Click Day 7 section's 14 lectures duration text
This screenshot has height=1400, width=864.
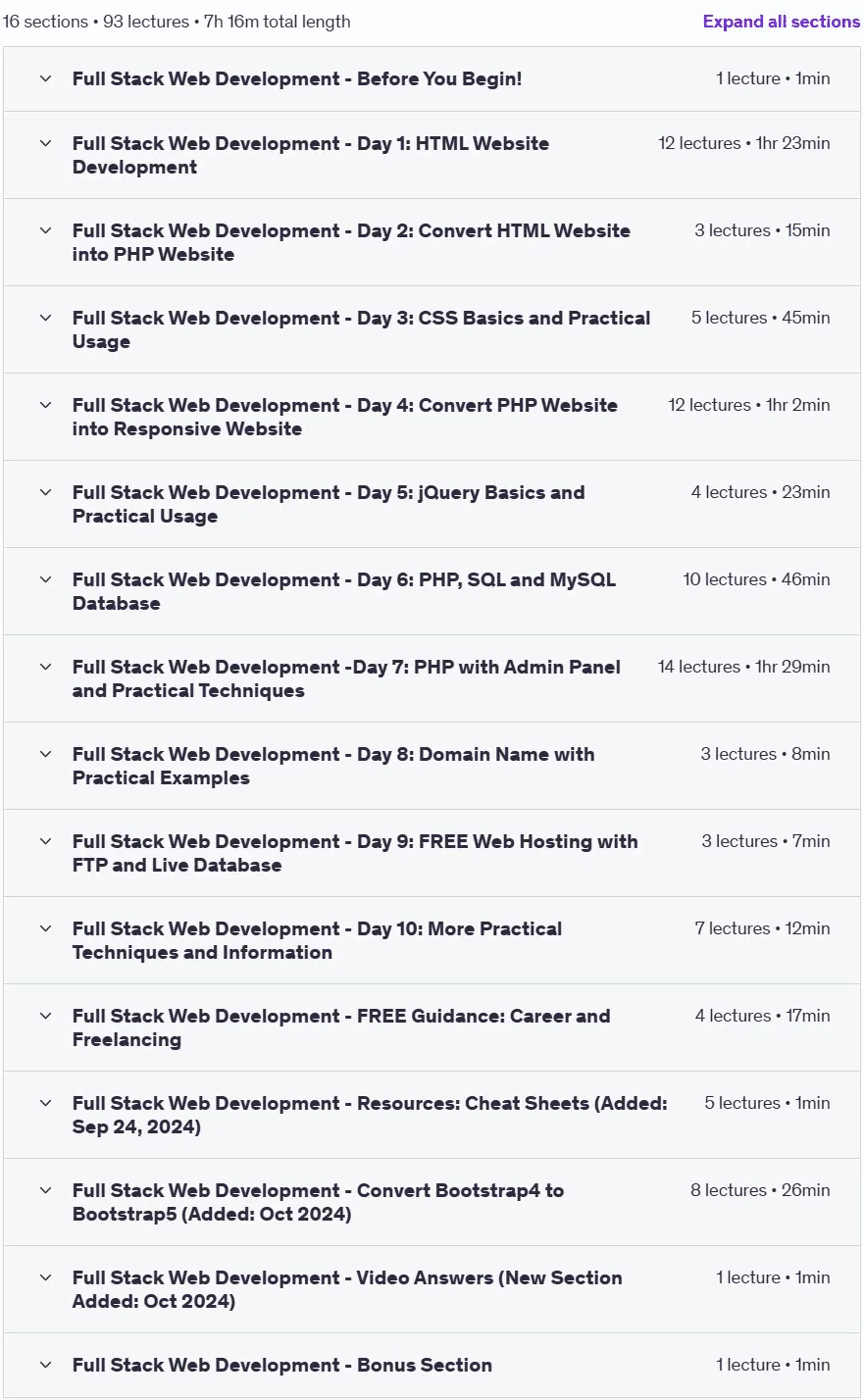click(743, 667)
